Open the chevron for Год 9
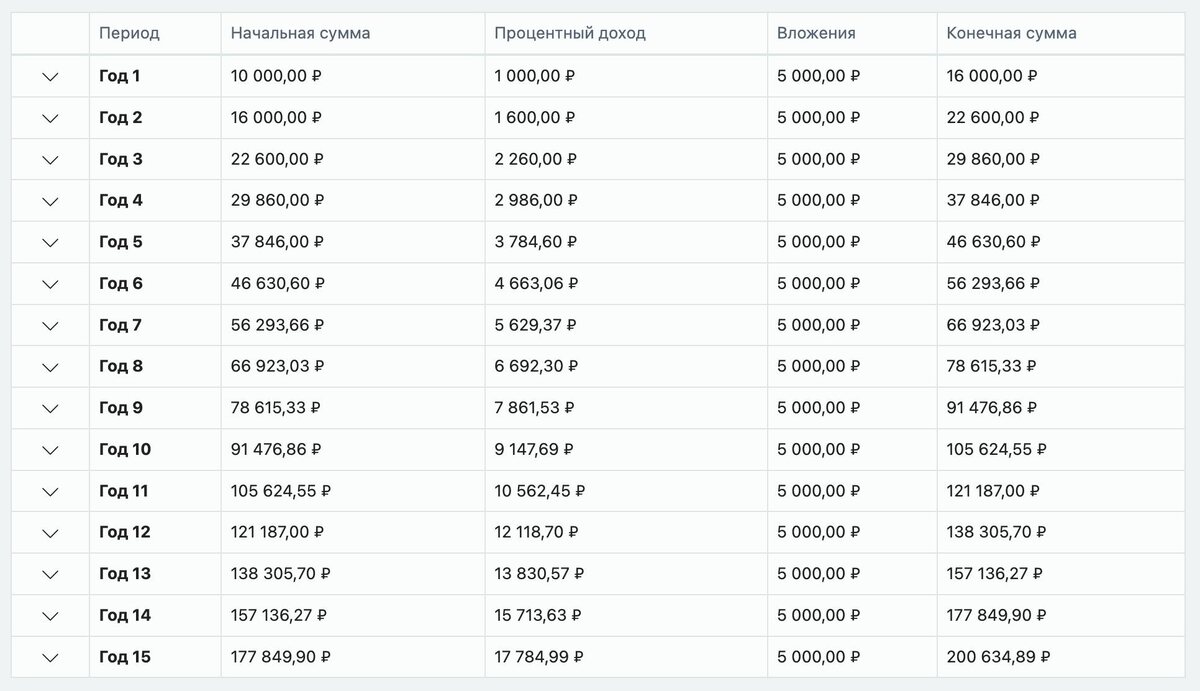Screen dimensions: 1200x691 click(x=50, y=408)
